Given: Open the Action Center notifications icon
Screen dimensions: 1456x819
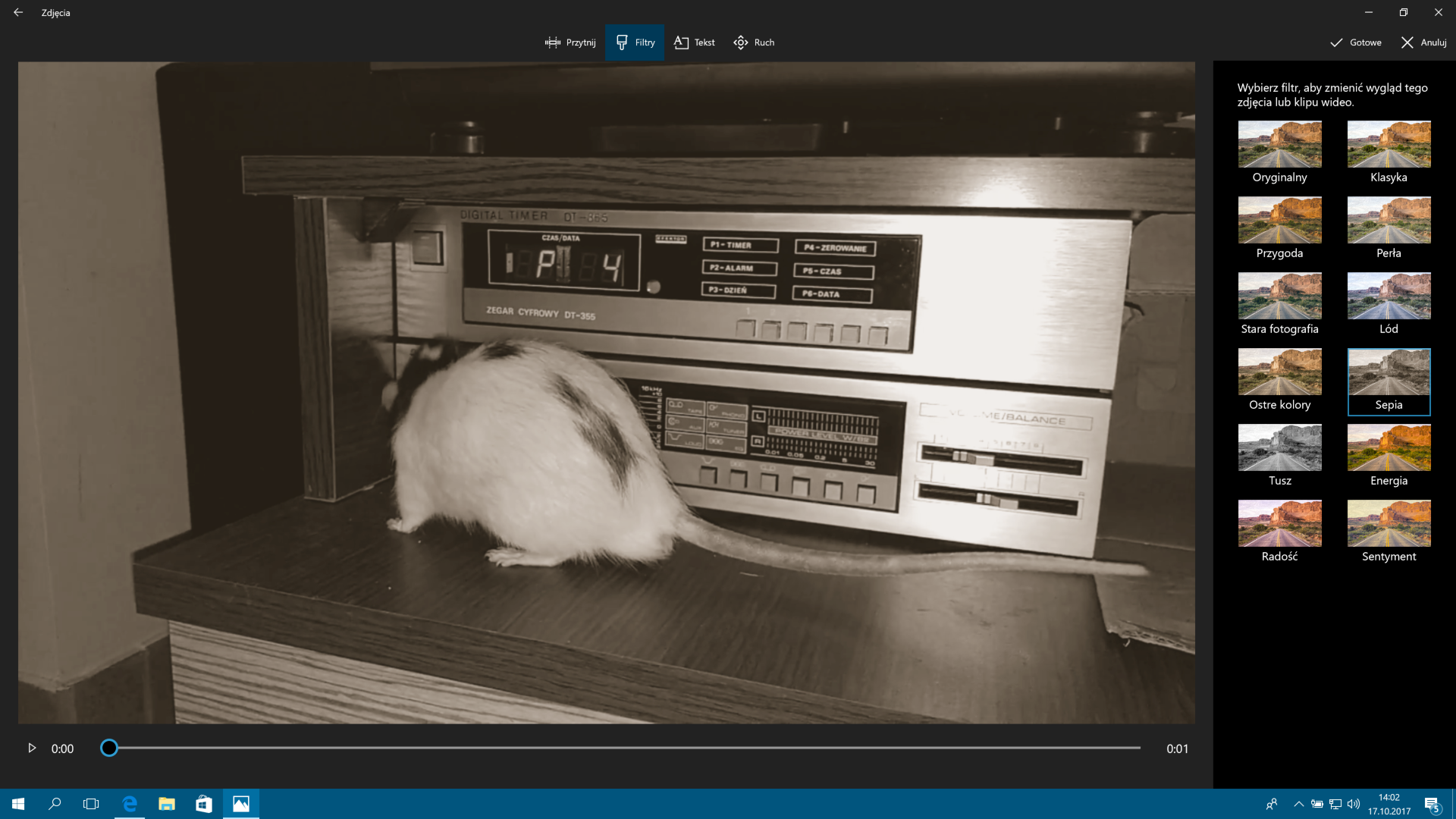Looking at the screenshot, I should tap(1431, 804).
